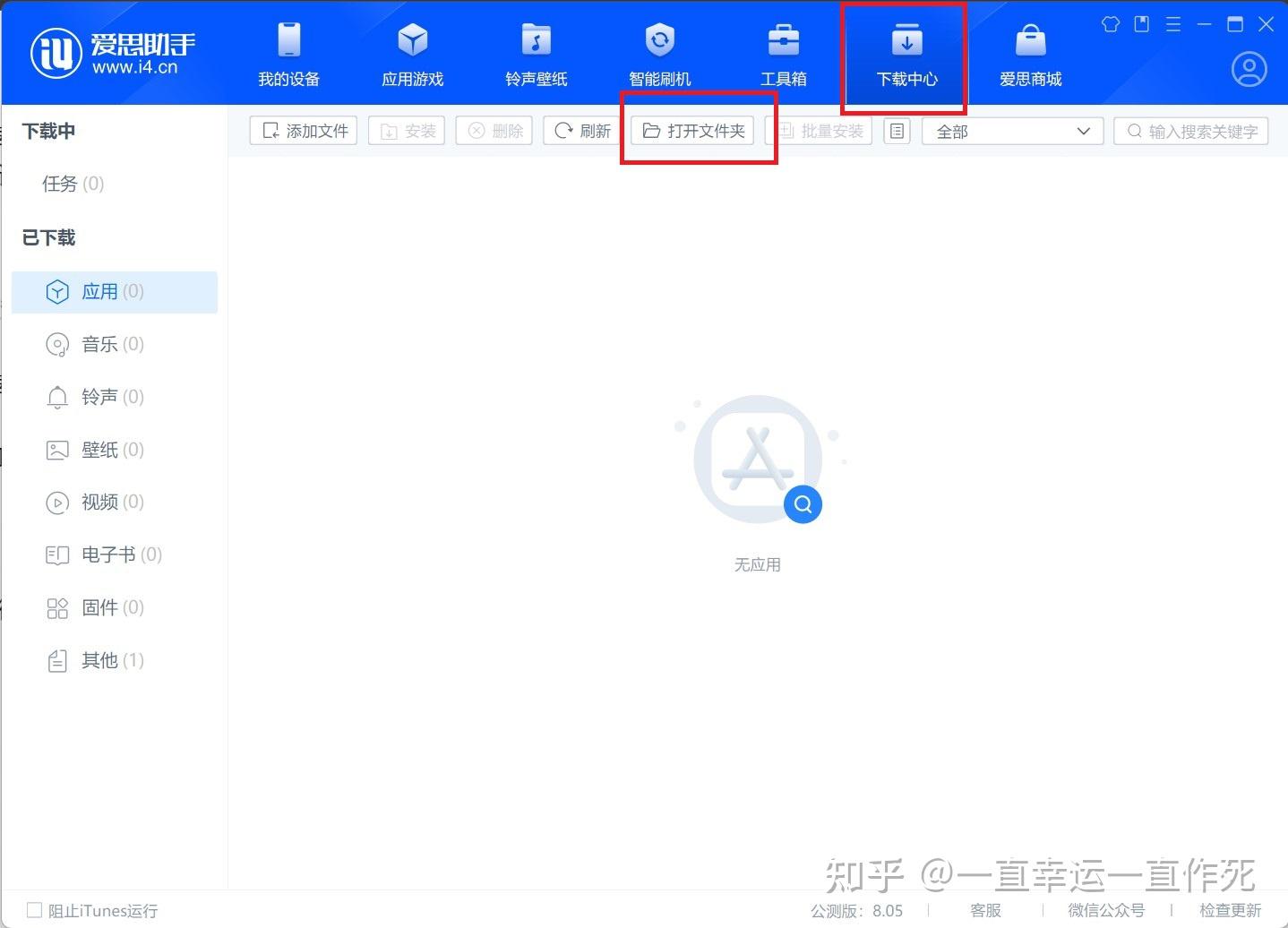The height and width of the screenshot is (928, 1288).
Task: Click 添加文件 add file button
Action: point(304,131)
